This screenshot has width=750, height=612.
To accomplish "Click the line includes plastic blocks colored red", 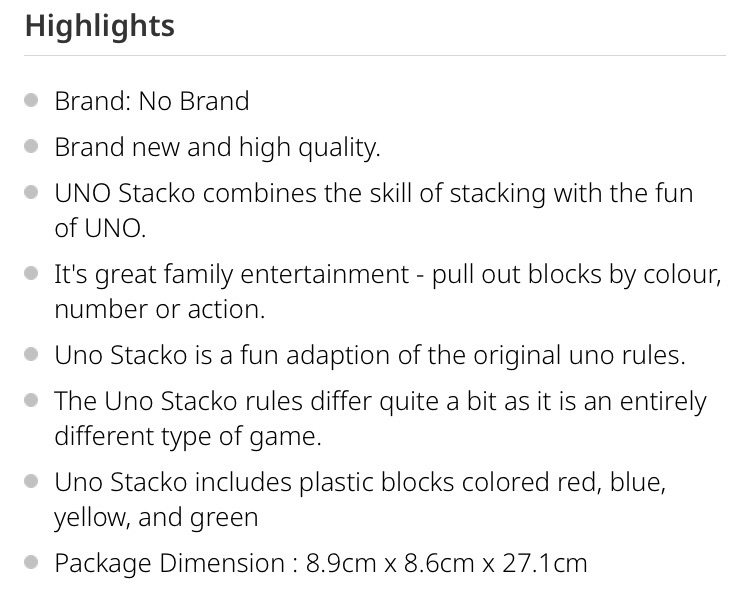I will [360, 482].
